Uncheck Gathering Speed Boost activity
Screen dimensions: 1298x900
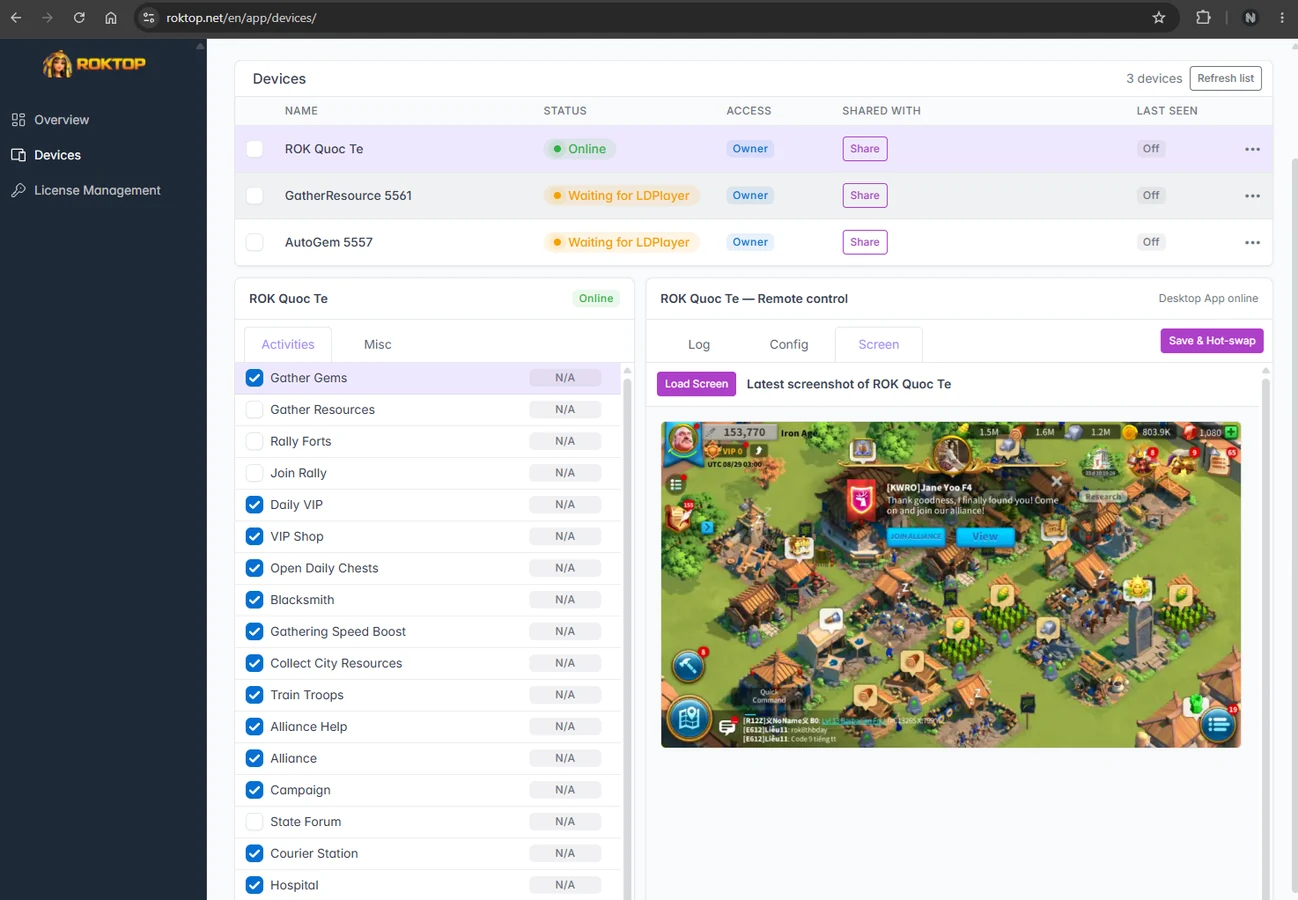click(x=254, y=631)
